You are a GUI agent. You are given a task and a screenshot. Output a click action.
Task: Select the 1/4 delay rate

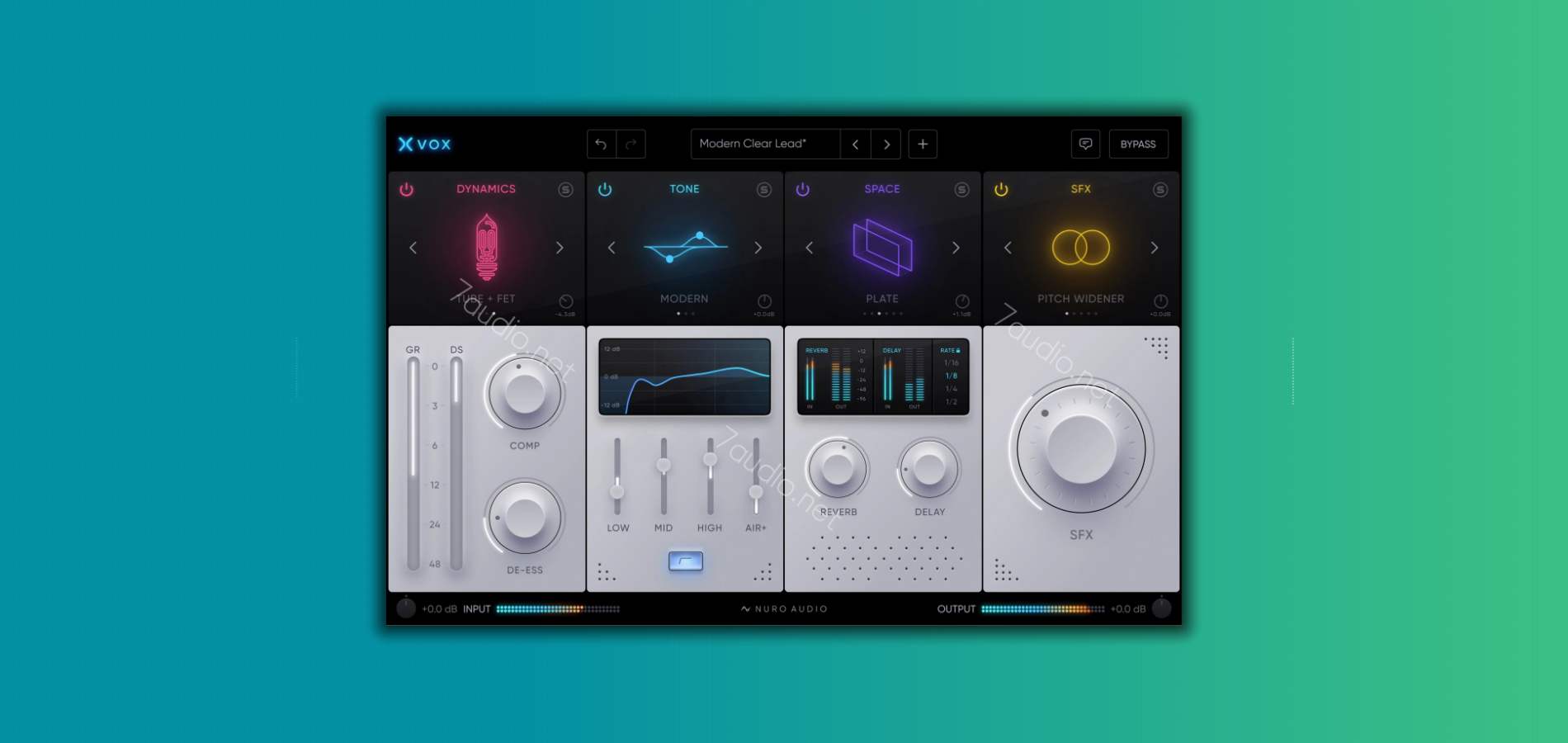tap(952, 389)
